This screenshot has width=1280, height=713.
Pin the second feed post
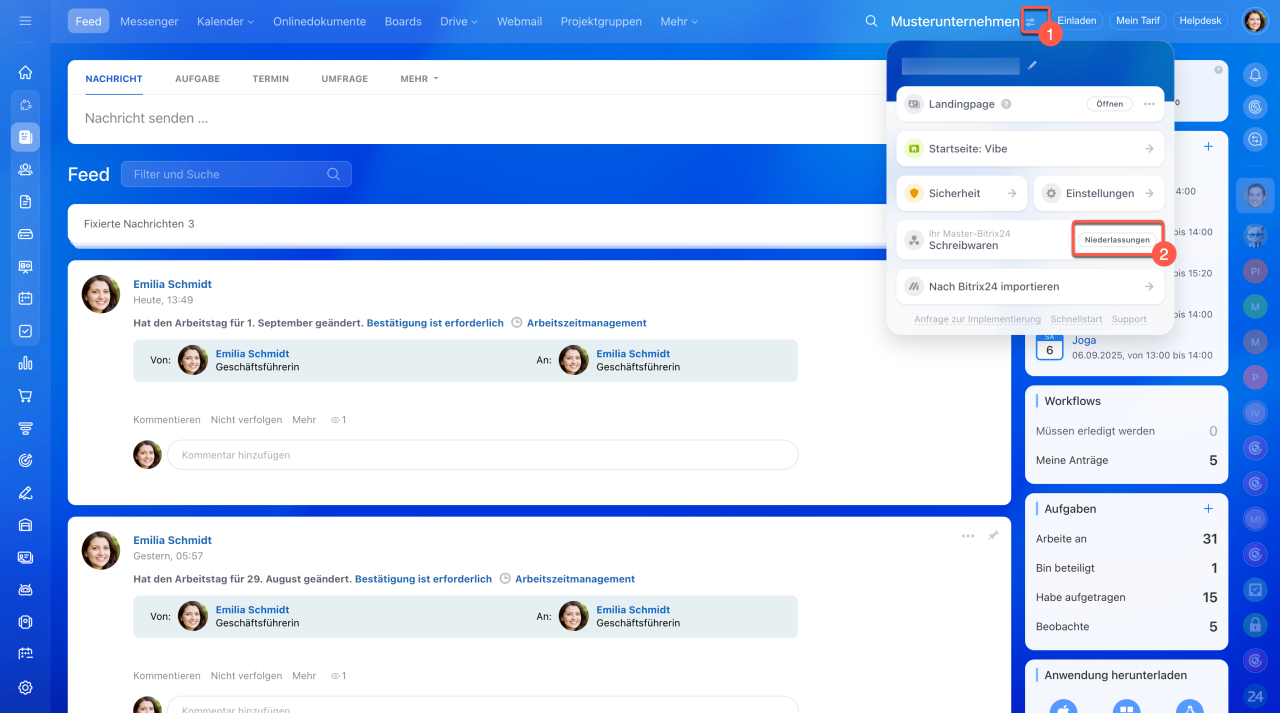coord(993,536)
